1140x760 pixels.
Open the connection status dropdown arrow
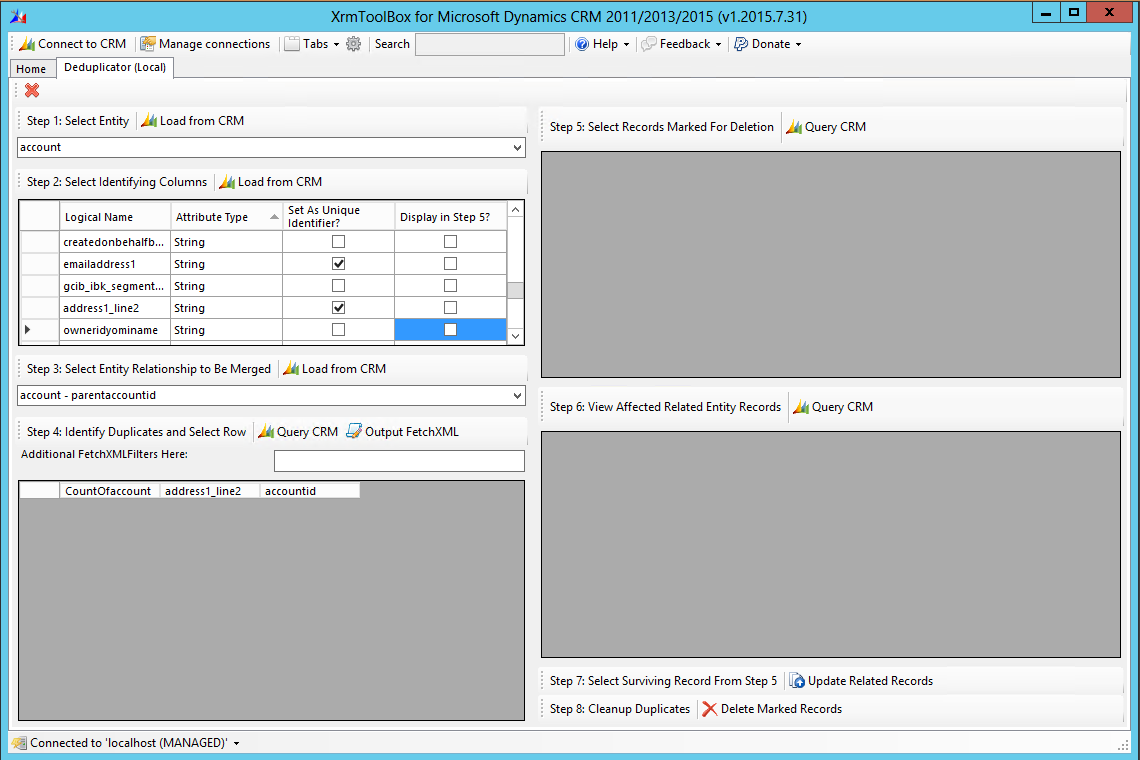coord(236,743)
